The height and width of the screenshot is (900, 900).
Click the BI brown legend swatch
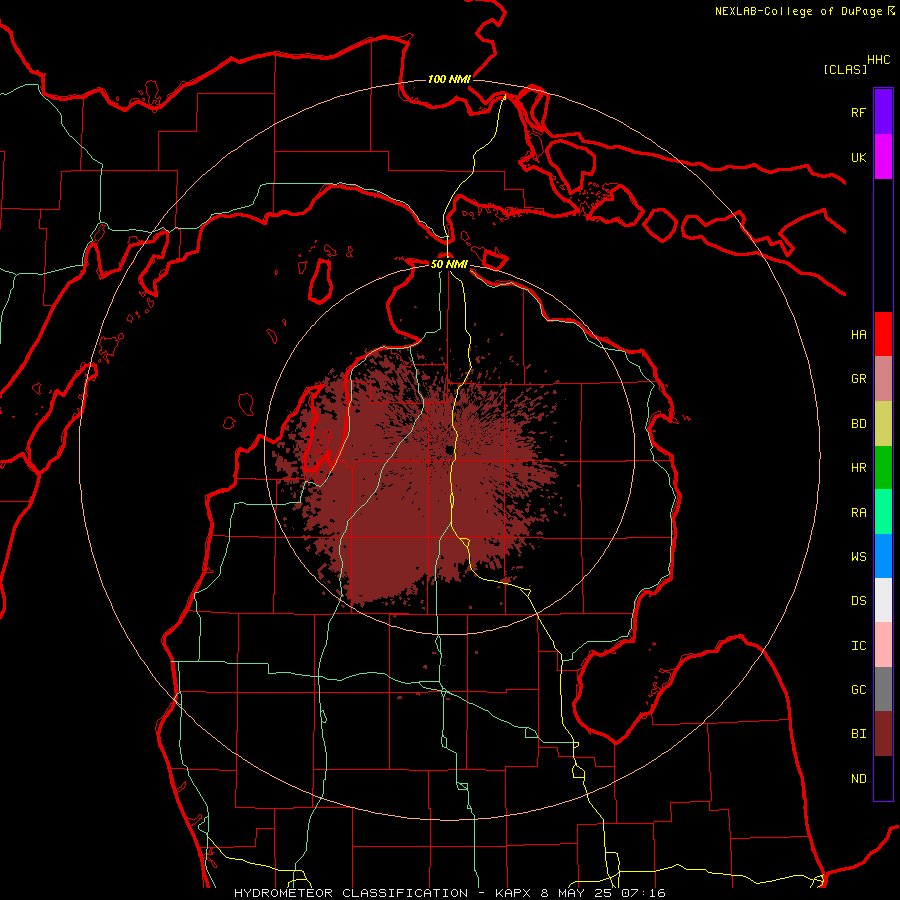(883, 734)
